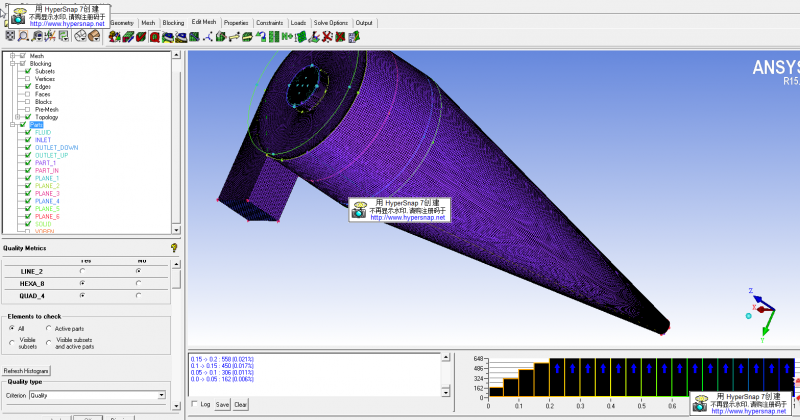Toggle visibility of the INLET part
This screenshot has width=800, height=420.
tap(28, 140)
